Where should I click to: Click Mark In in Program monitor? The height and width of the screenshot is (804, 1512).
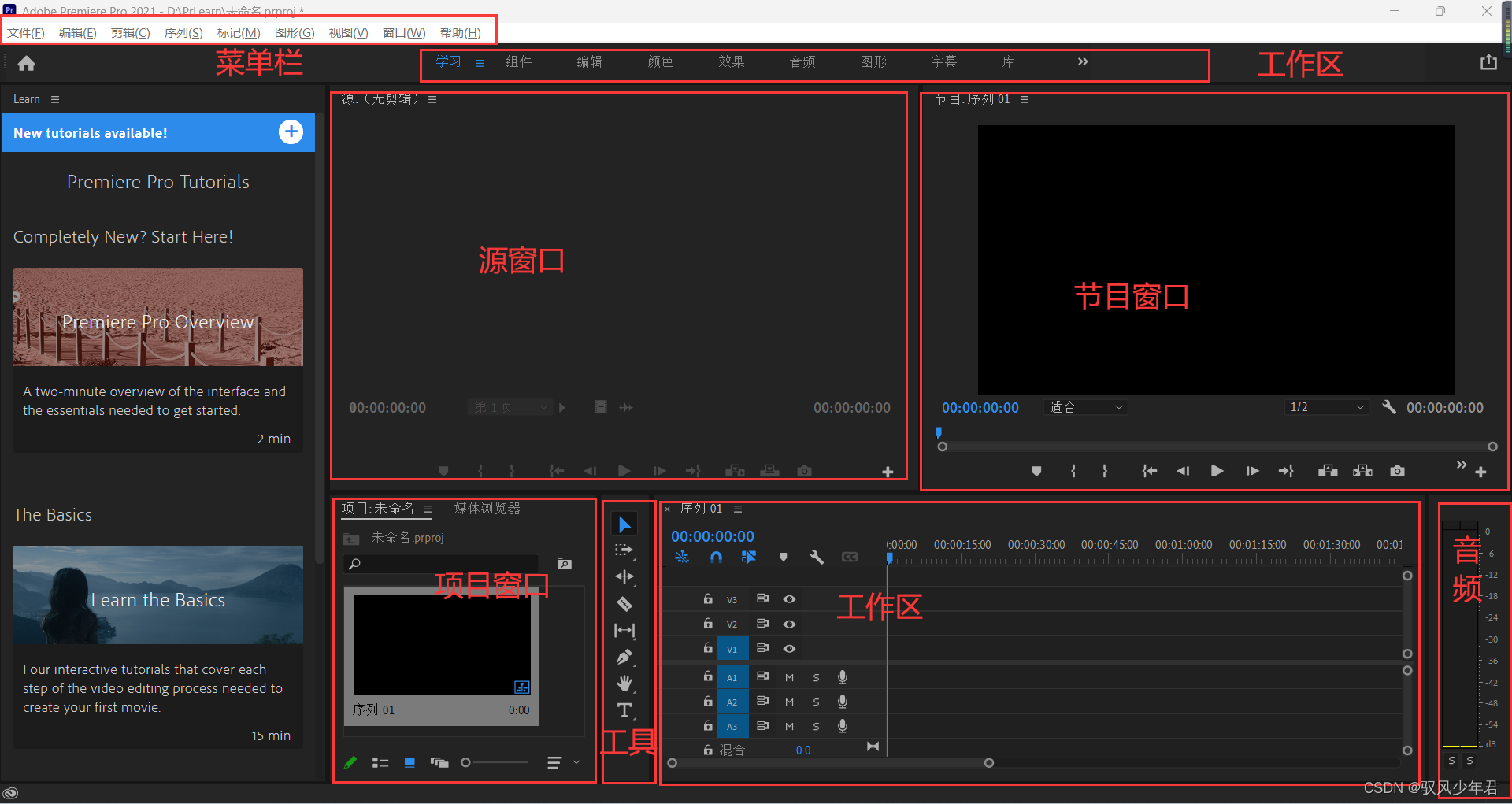(x=1073, y=471)
